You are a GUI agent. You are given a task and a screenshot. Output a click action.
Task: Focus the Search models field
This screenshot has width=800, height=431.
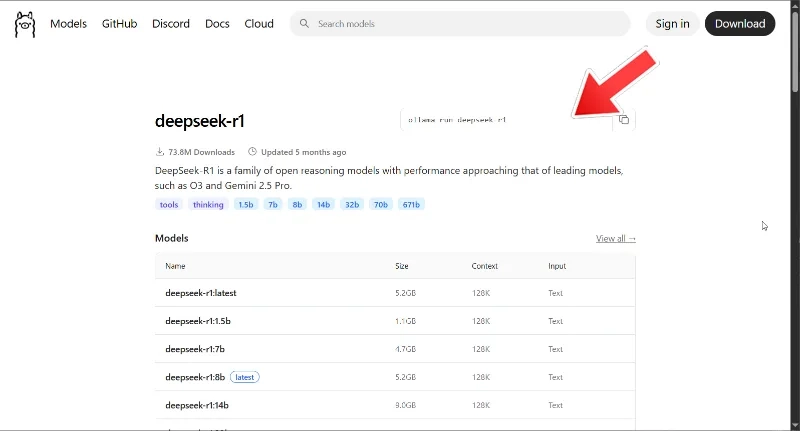tap(460, 23)
